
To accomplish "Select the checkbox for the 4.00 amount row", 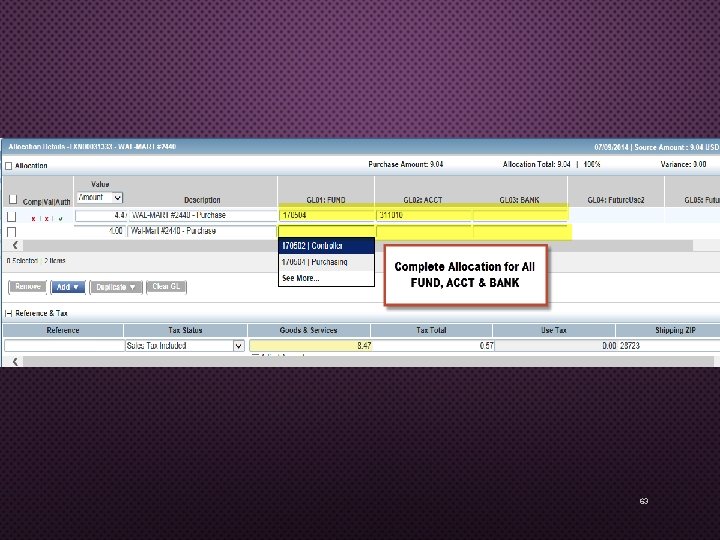I will [11, 232].
